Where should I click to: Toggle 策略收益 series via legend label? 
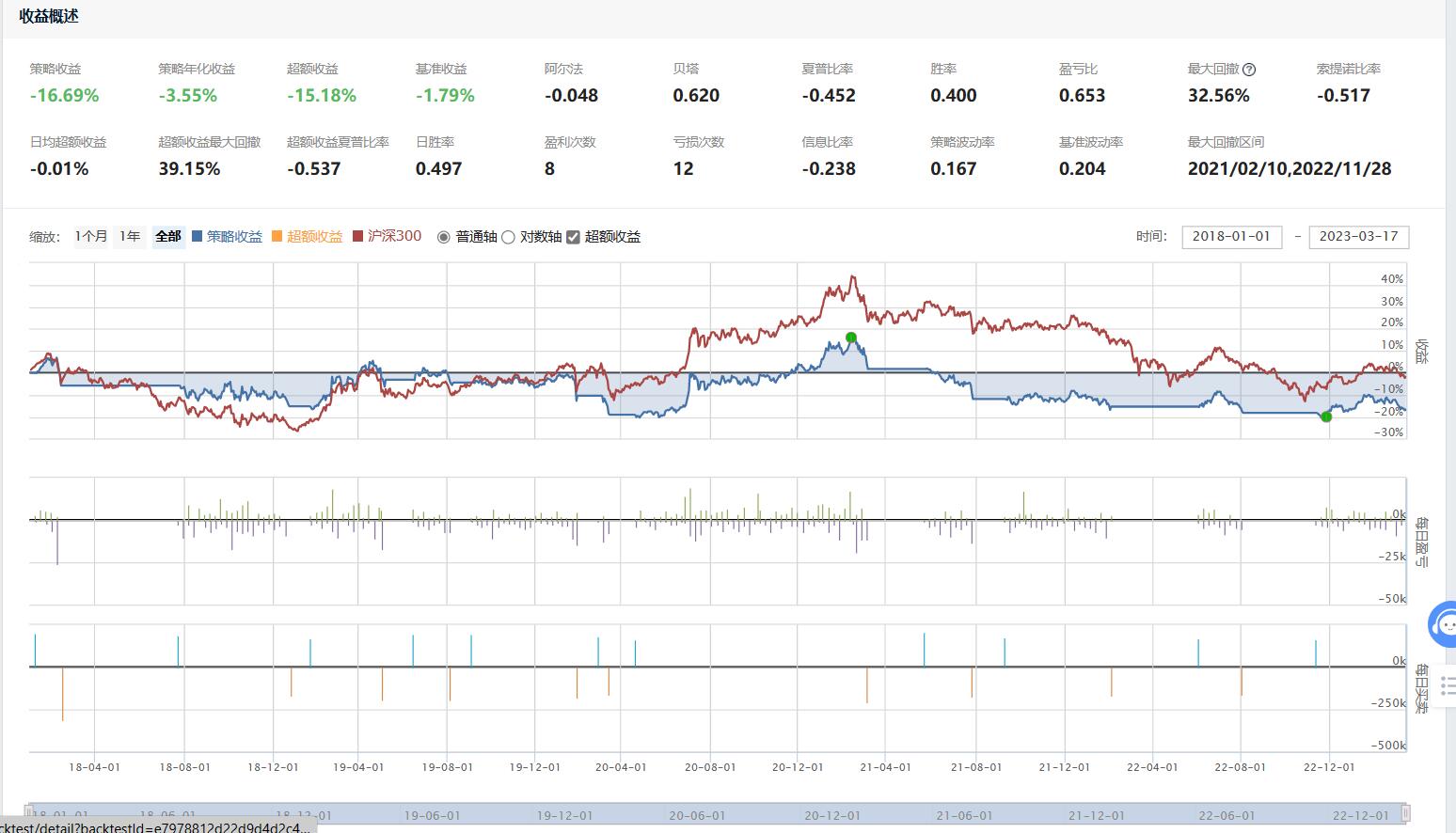point(234,237)
